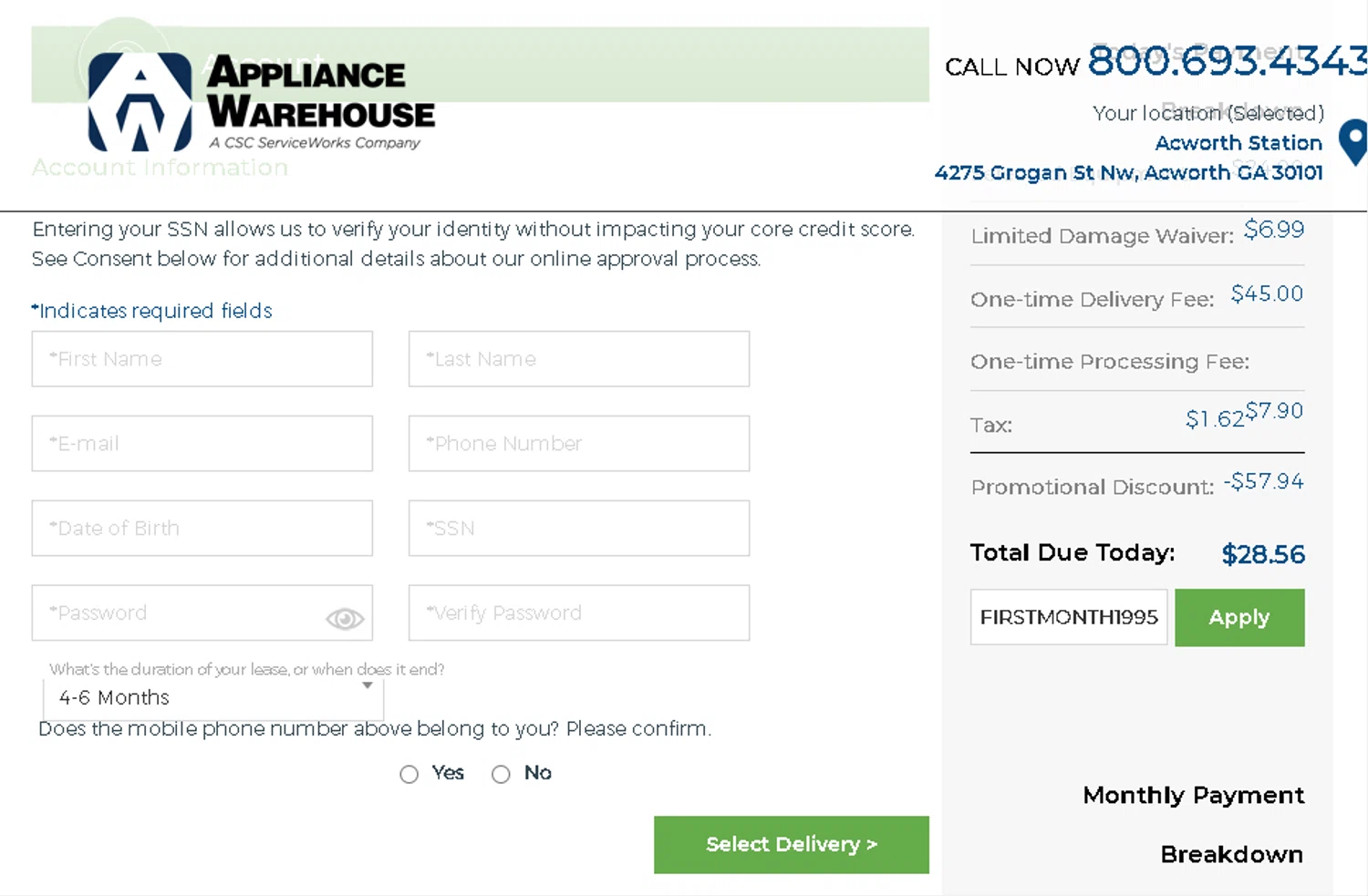The width and height of the screenshot is (1368, 896).
Task: Click the First Name field
Action: [x=202, y=359]
